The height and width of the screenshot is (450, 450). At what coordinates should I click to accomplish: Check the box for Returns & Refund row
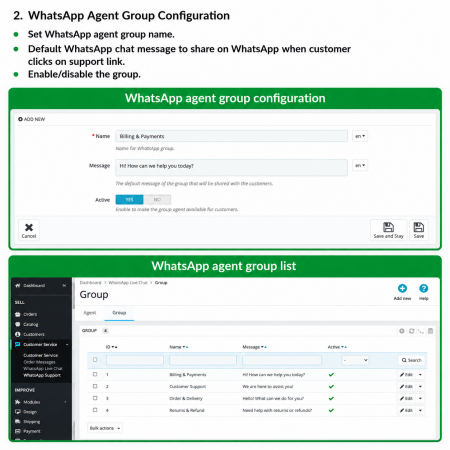click(x=95, y=410)
